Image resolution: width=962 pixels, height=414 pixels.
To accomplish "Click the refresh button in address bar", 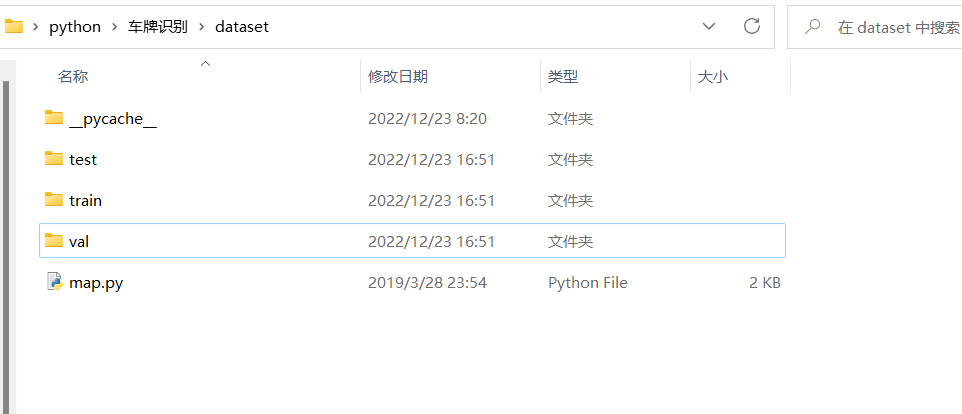I will click(752, 27).
